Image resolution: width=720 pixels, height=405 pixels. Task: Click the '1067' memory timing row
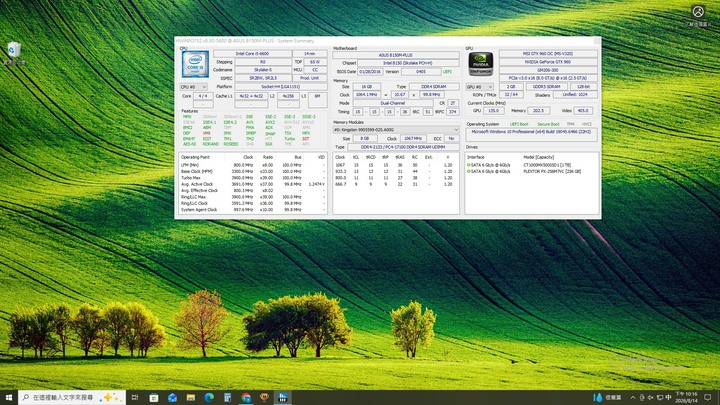(x=395, y=165)
